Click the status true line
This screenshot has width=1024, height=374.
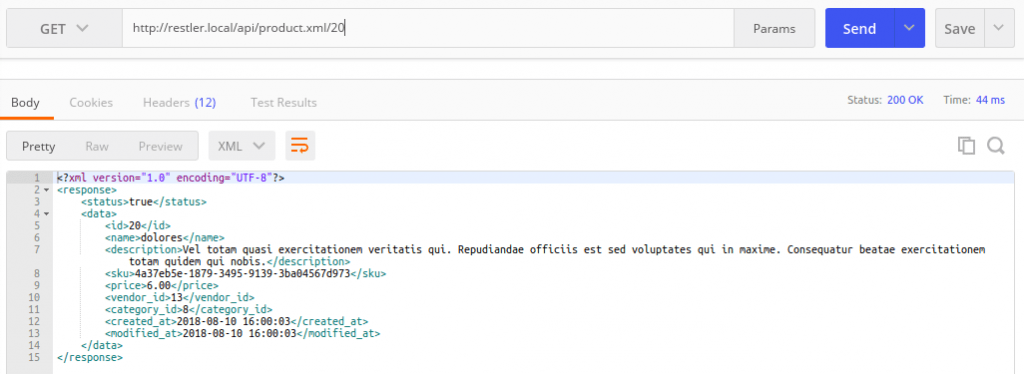tap(144, 202)
